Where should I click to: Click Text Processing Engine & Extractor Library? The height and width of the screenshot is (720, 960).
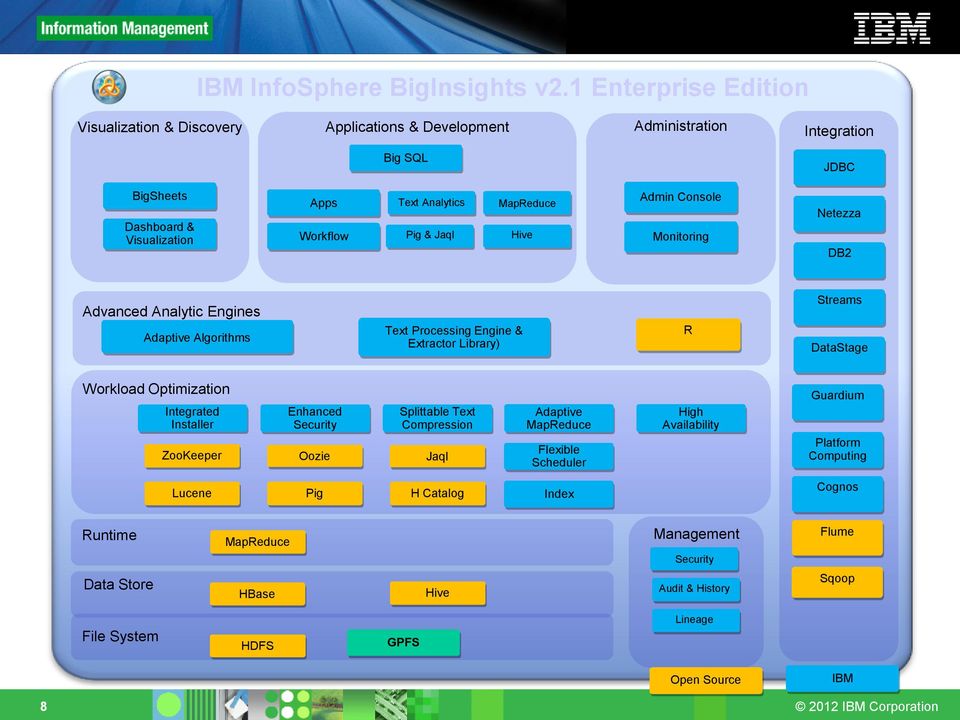point(454,337)
